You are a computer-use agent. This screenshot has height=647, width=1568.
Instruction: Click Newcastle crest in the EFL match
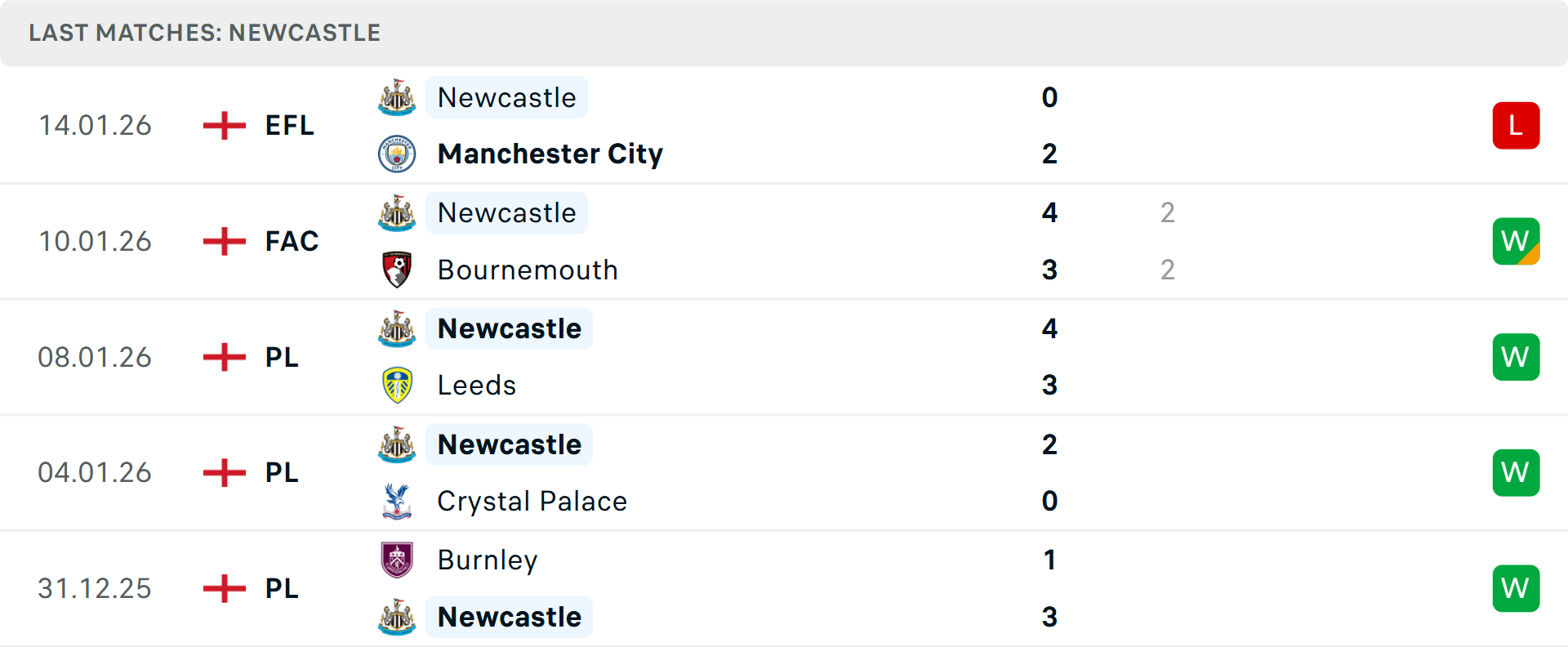pos(397,98)
